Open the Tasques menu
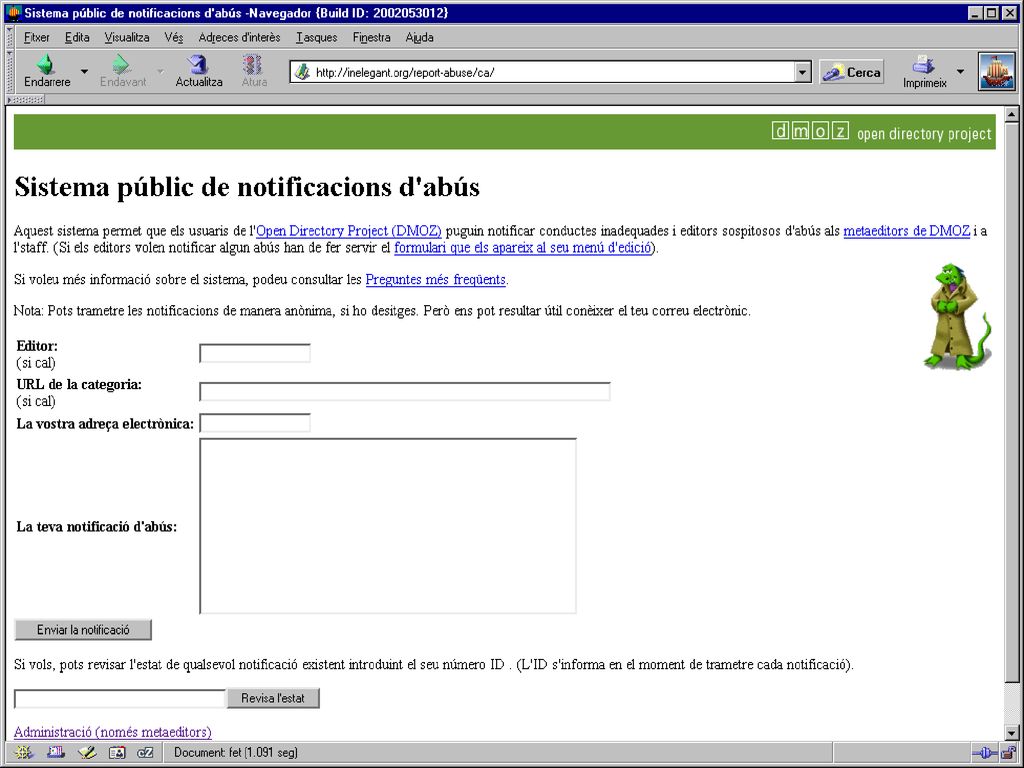 coord(317,37)
